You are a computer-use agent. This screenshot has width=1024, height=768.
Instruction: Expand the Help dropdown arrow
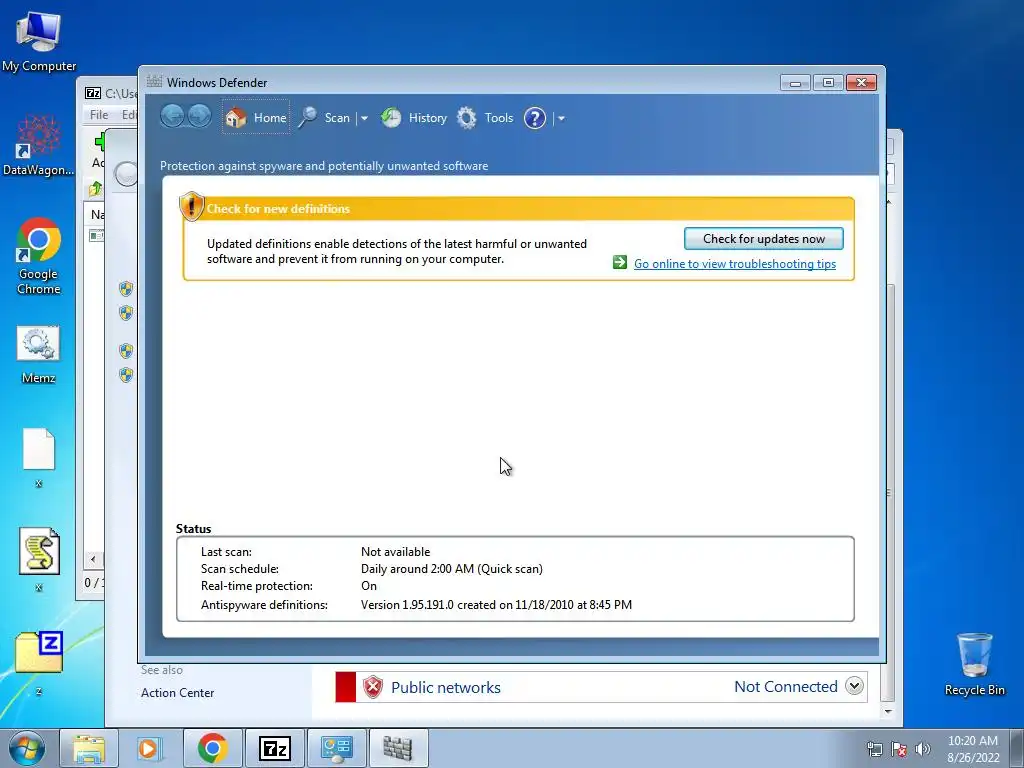[x=561, y=118]
